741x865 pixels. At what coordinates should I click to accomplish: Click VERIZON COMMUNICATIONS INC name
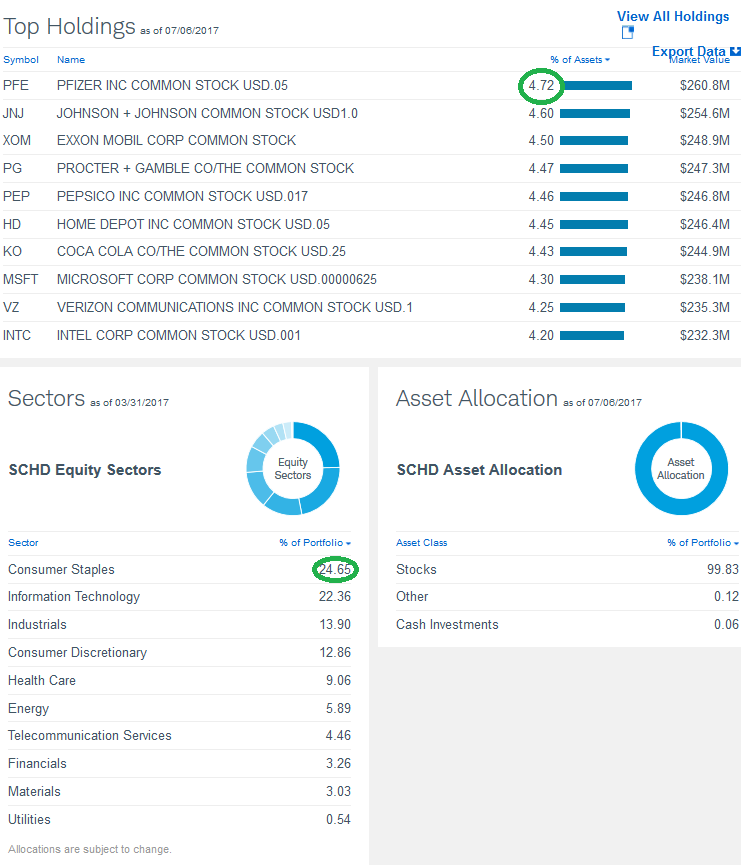(234, 307)
